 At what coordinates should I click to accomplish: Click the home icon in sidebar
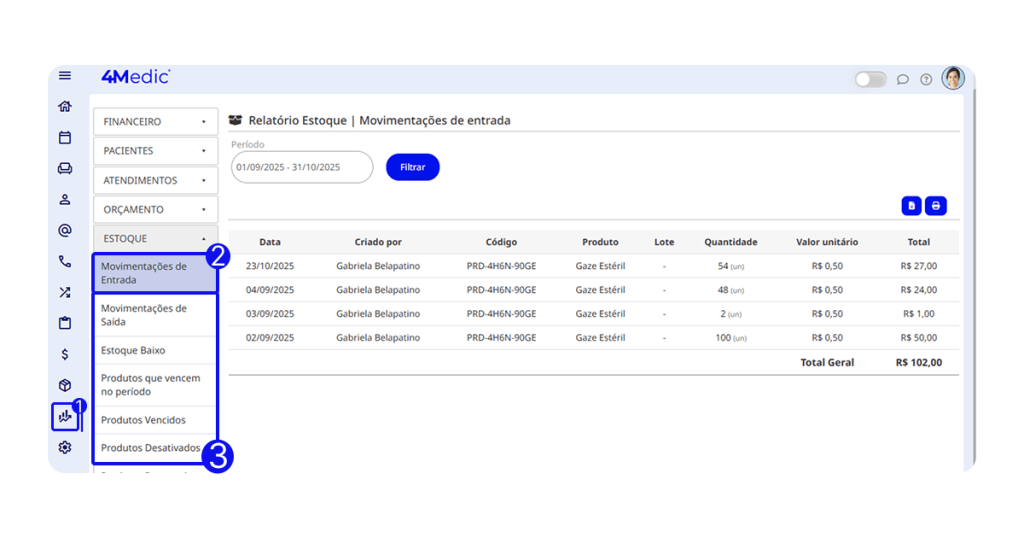pos(65,107)
